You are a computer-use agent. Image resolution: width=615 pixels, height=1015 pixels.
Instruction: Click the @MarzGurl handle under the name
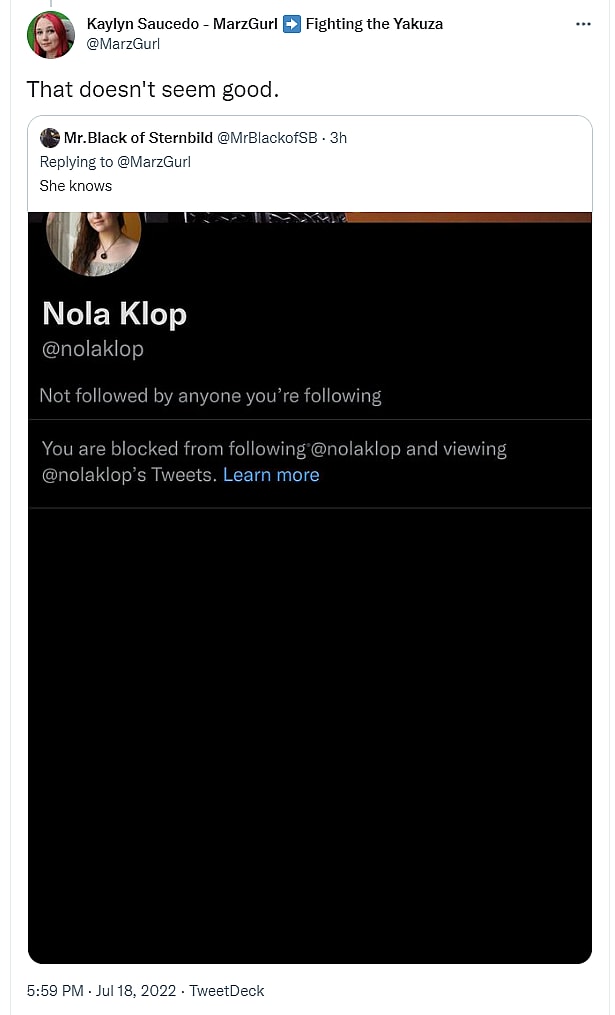123,44
